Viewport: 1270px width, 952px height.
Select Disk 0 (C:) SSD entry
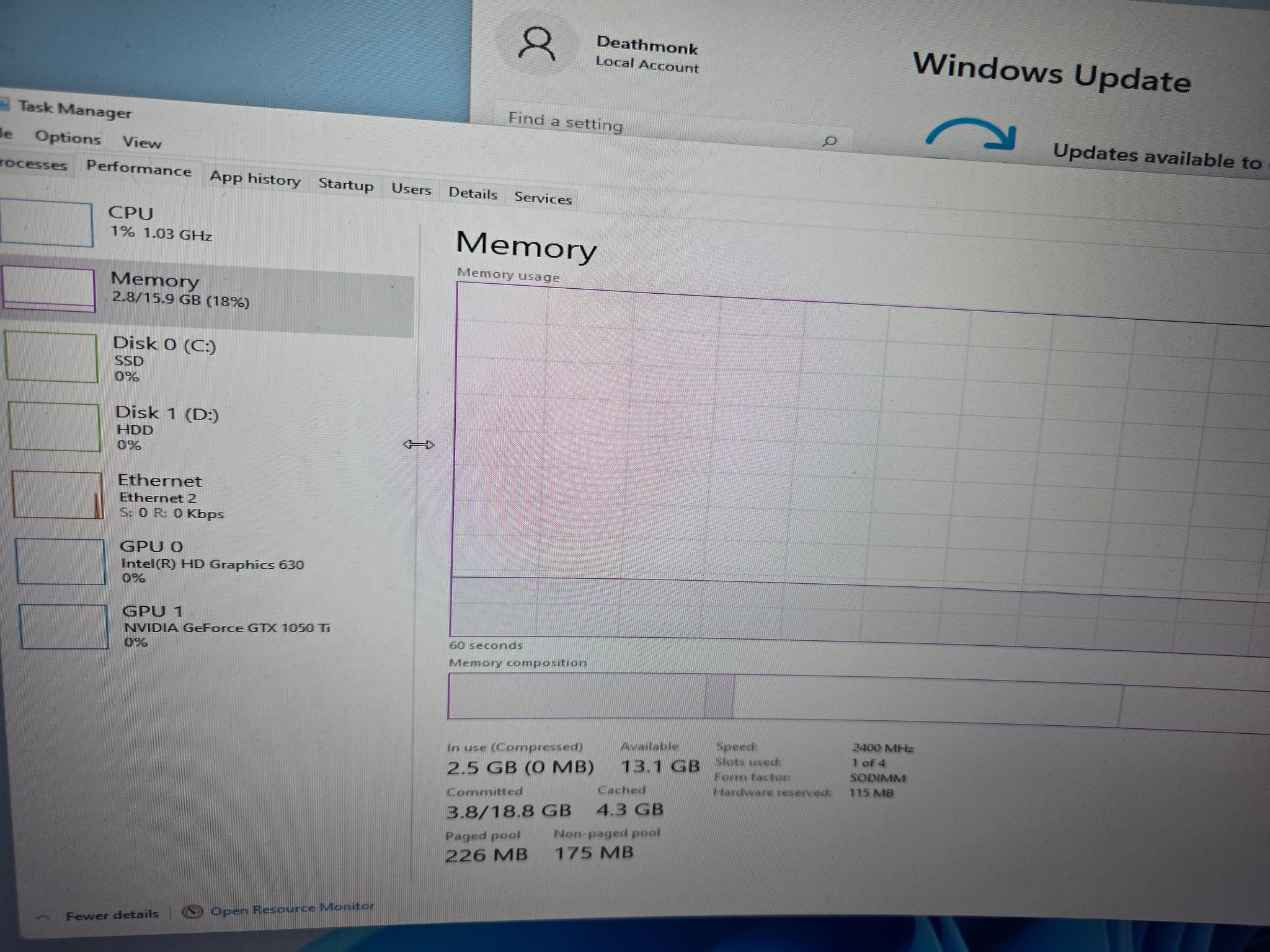(x=208, y=359)
